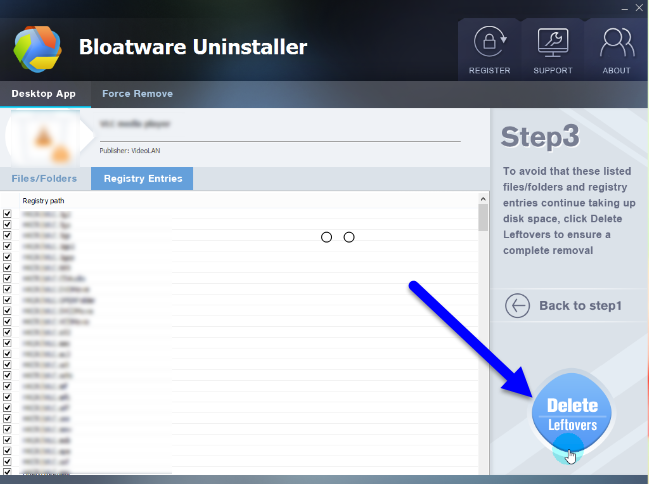Click the Step3 heading

click(540, 137)
